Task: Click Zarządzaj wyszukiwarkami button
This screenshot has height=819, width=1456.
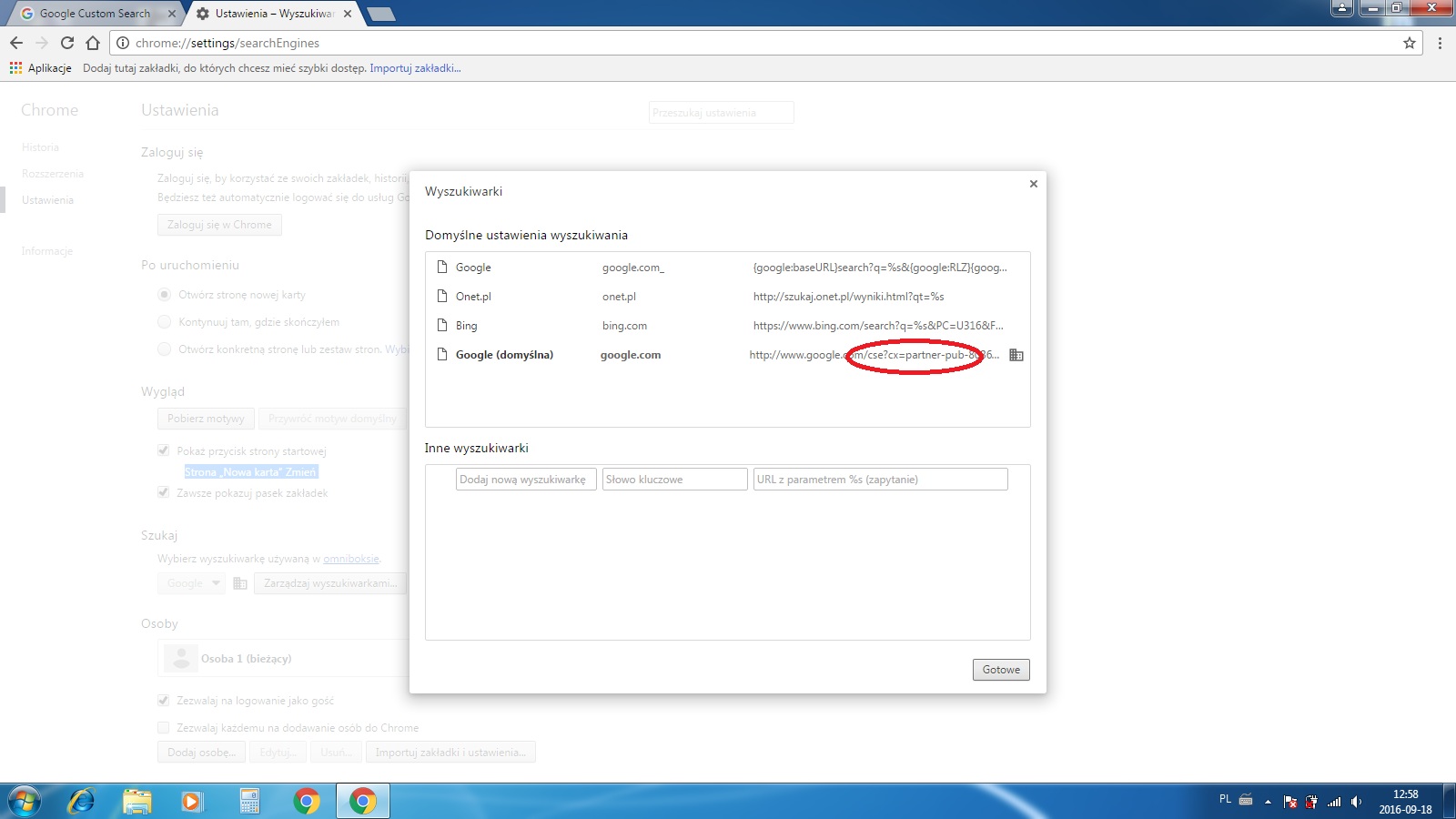Action: (x=330, y=583)
